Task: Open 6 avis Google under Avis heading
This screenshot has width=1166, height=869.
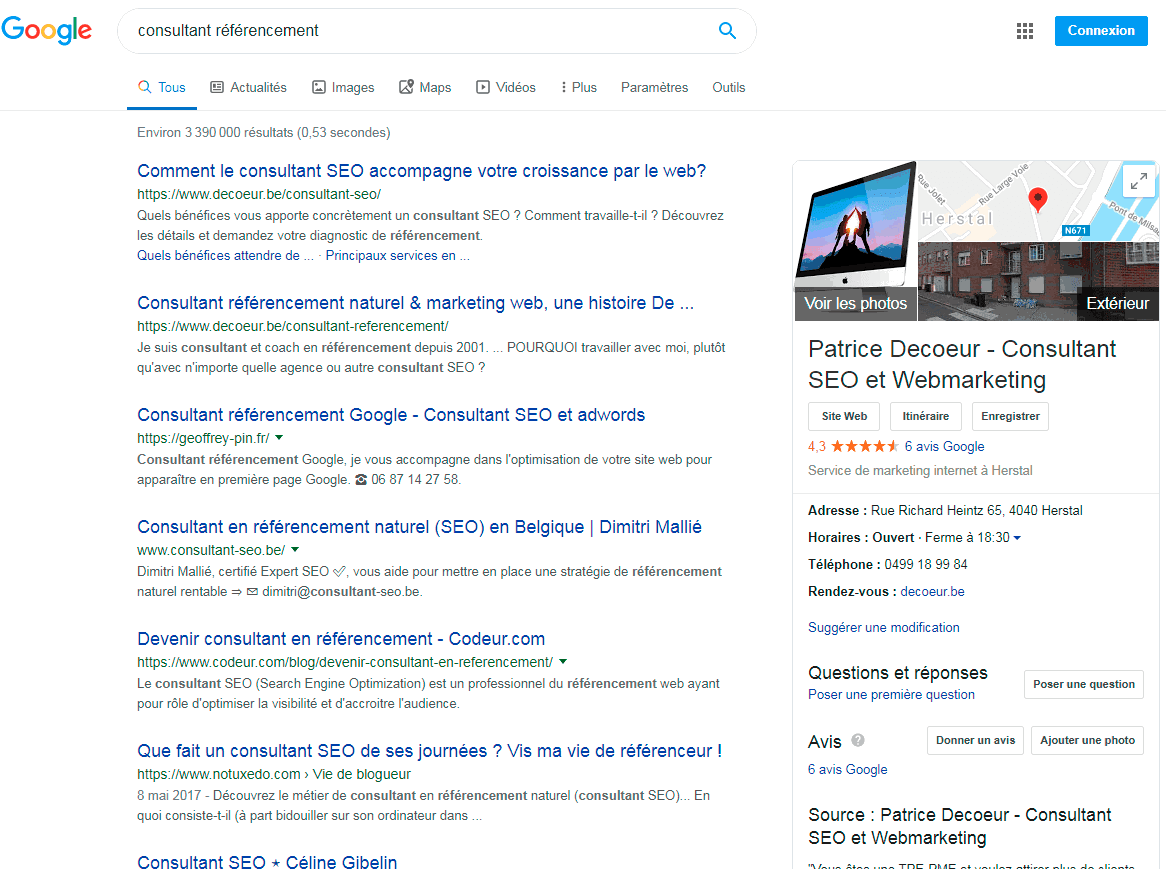Action: tap(848, 769)
